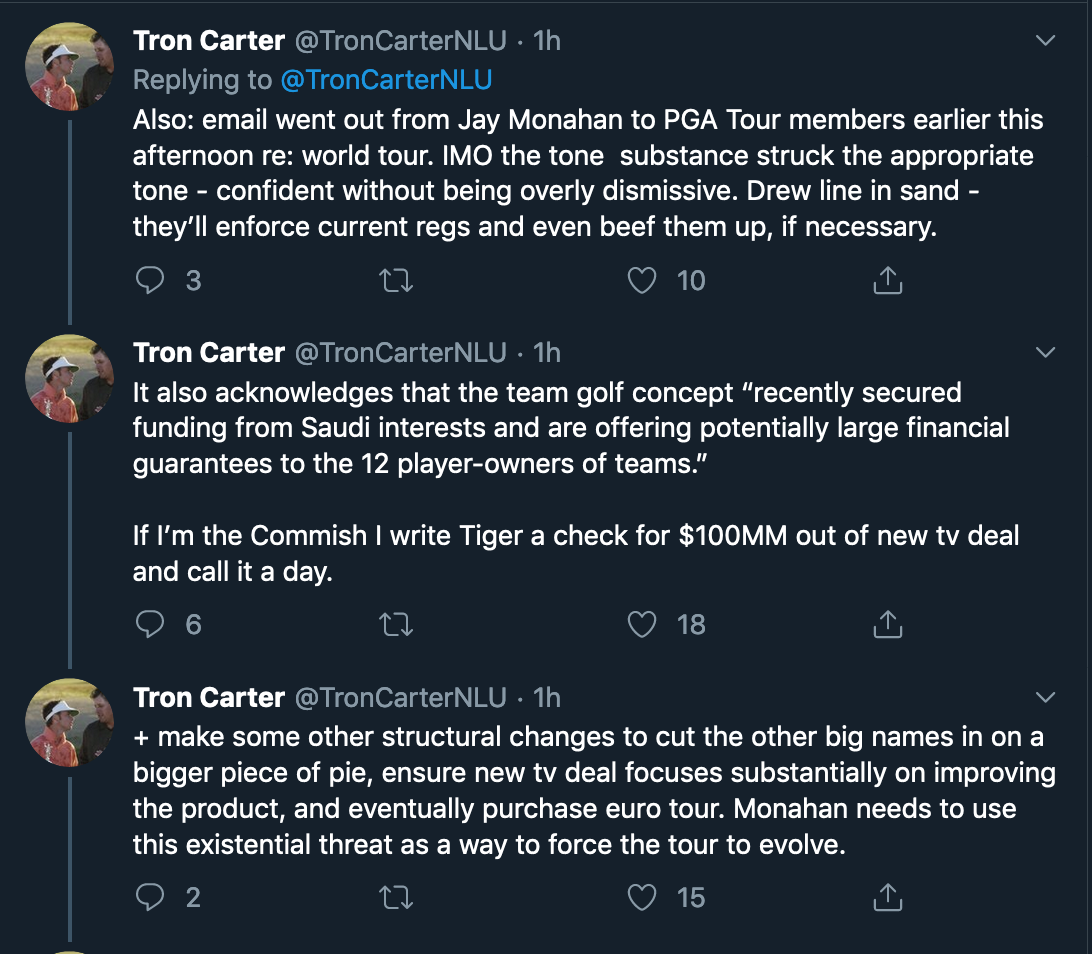Image resolution: width=1092 pixels, height=954 pixels.
Task: Expand the Saudi funding tweet options menu
Action: (1045, 353)
